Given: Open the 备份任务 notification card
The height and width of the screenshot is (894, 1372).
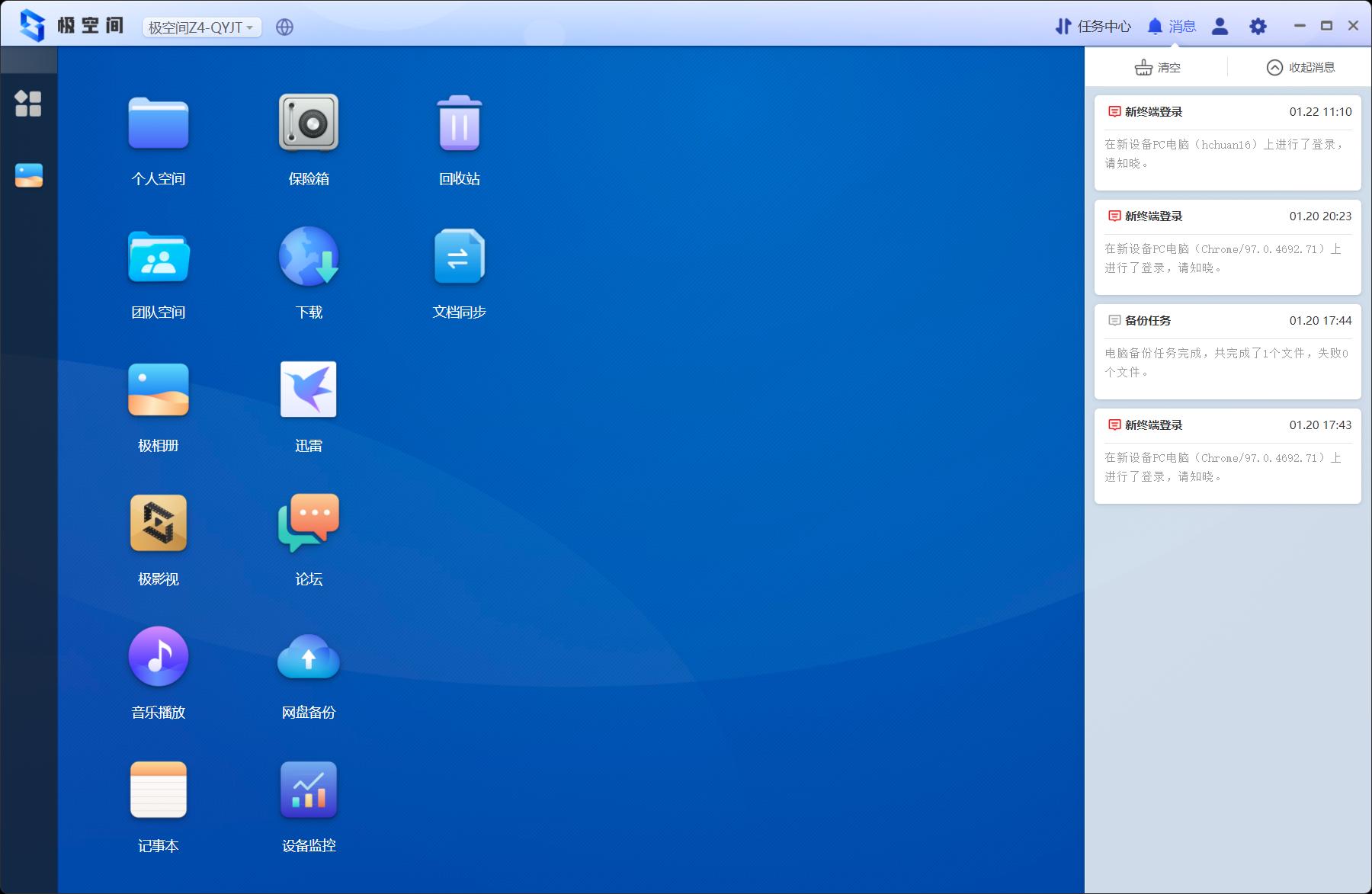Looking at the screenshot, I should (1227, 351).
